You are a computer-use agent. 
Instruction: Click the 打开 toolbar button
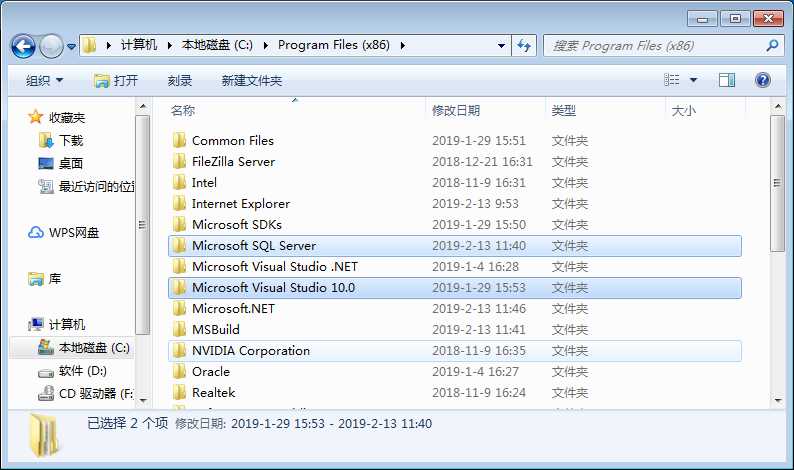116,80
